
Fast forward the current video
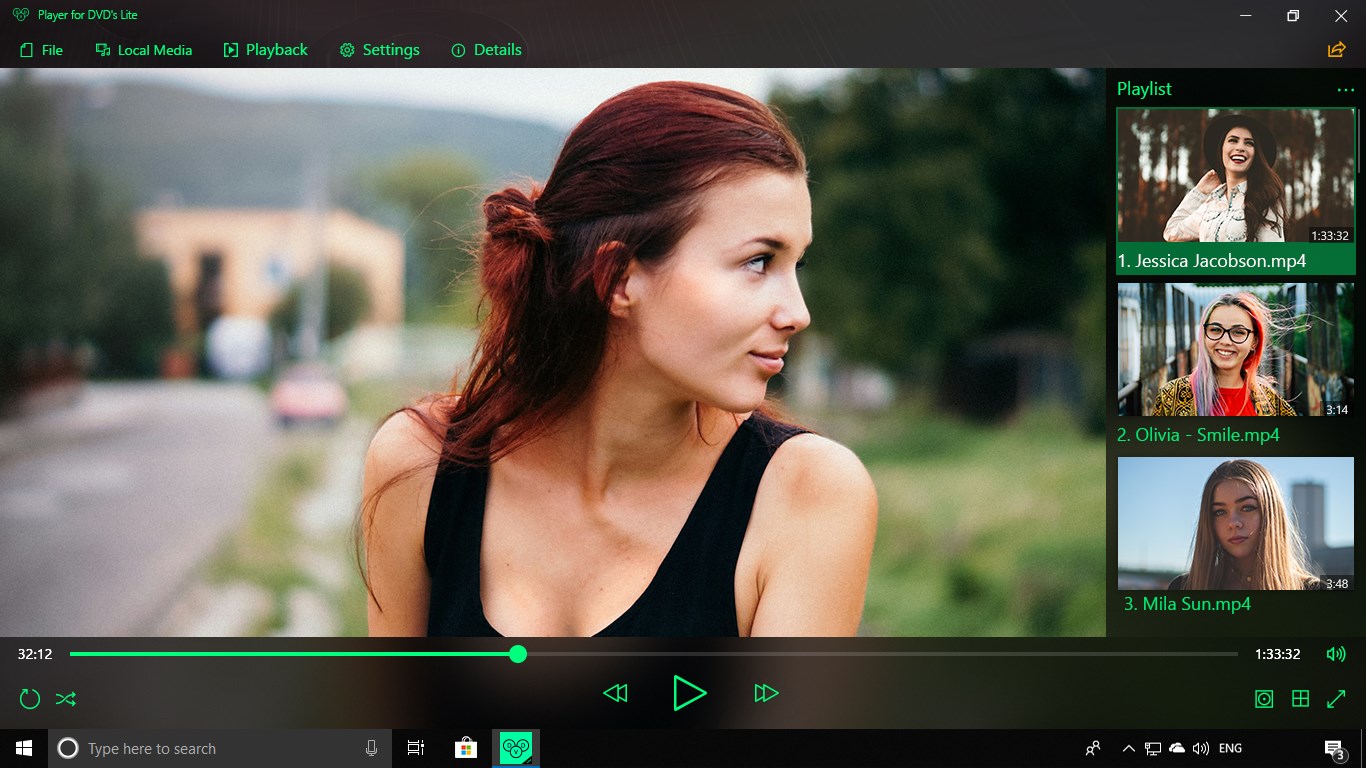766,693
